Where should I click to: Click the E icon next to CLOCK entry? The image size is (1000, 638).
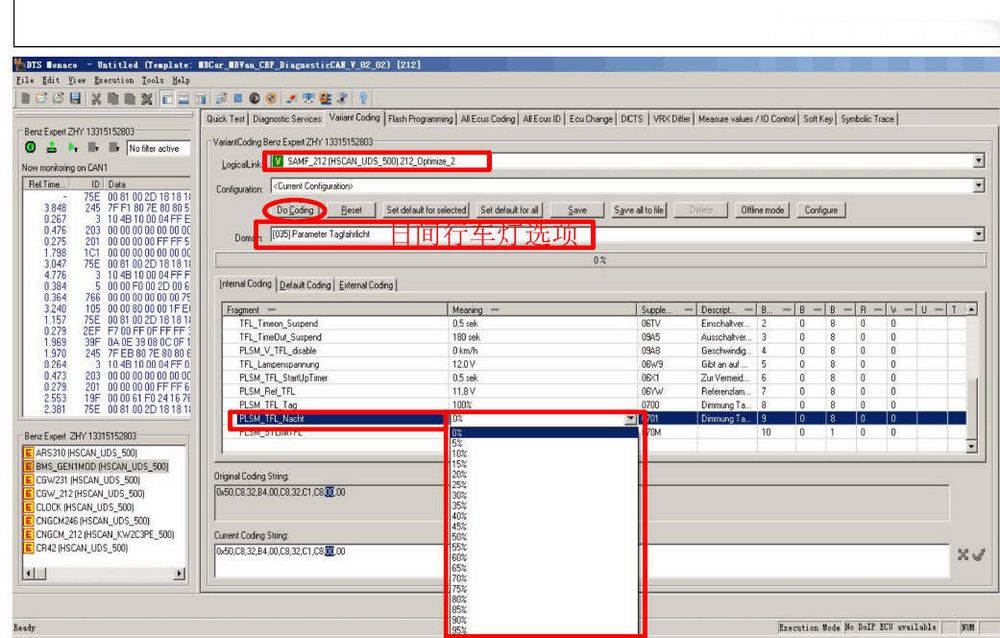click(28, 507)
